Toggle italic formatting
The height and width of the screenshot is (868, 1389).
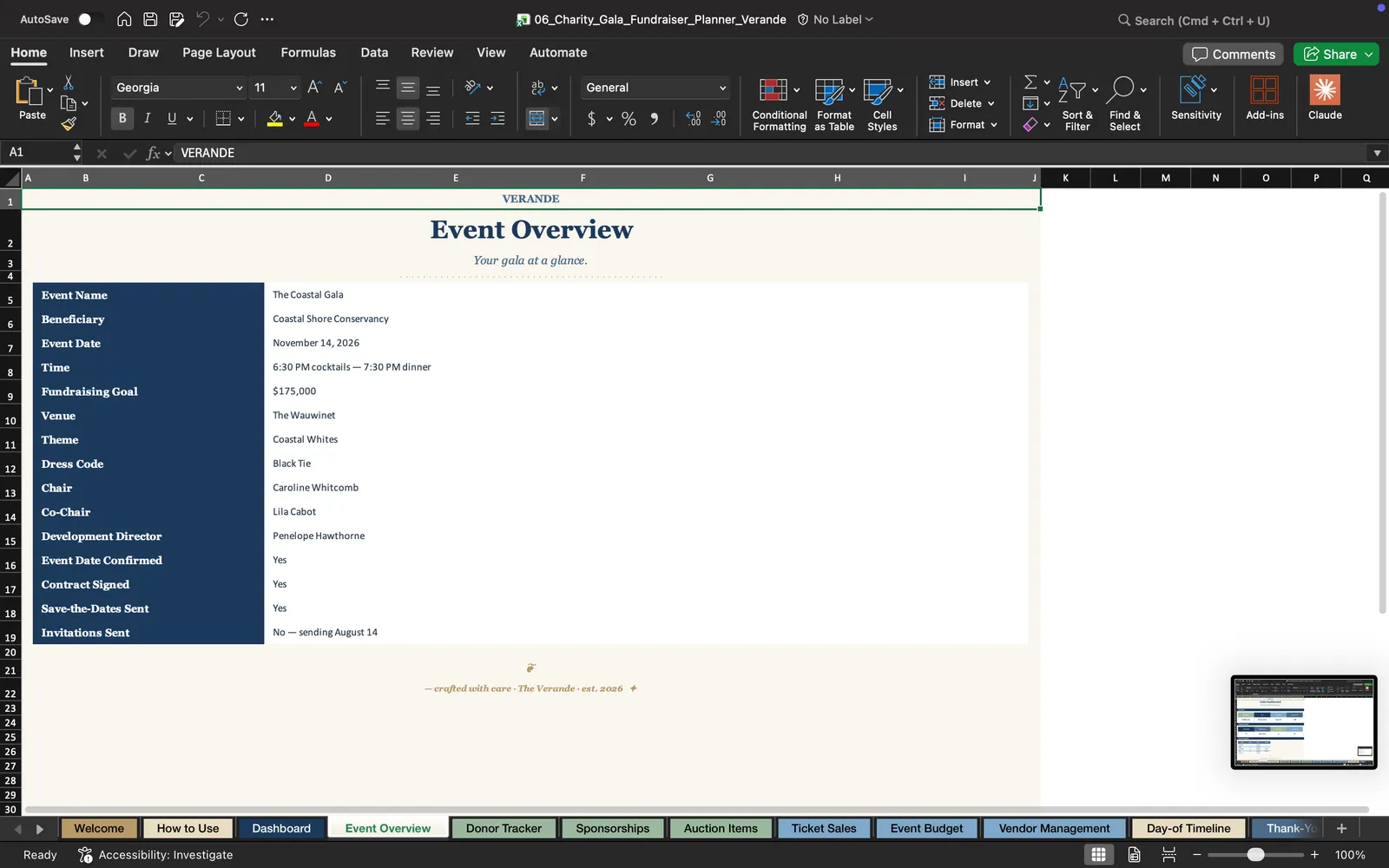[x=148, y=119]
